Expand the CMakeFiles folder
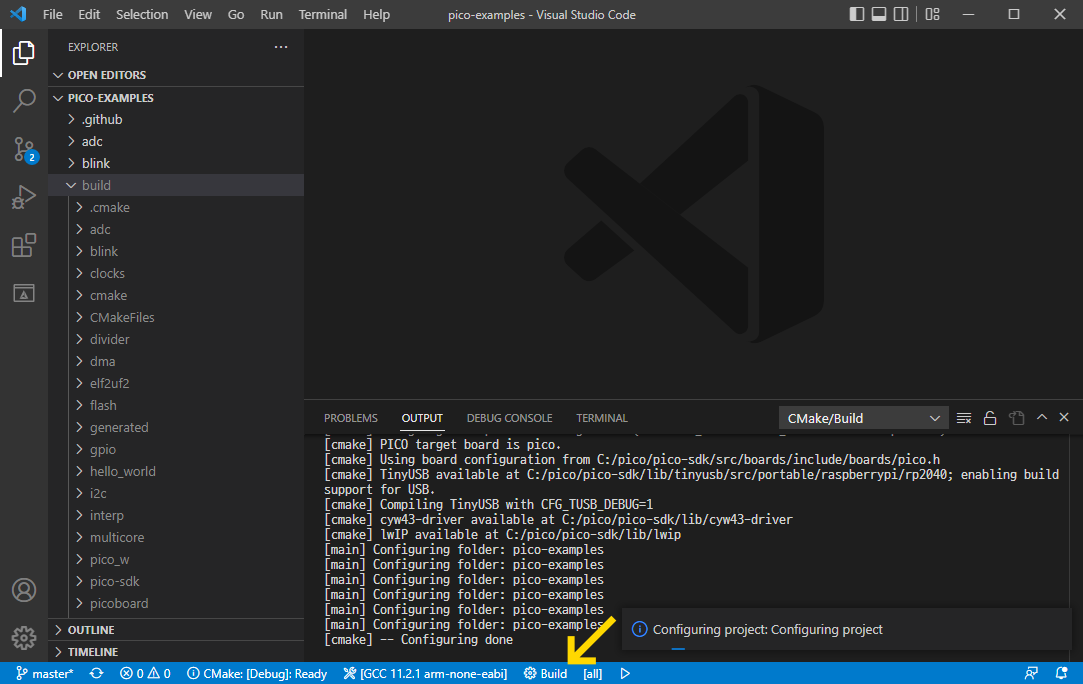1083x684 pixels. 176,317
